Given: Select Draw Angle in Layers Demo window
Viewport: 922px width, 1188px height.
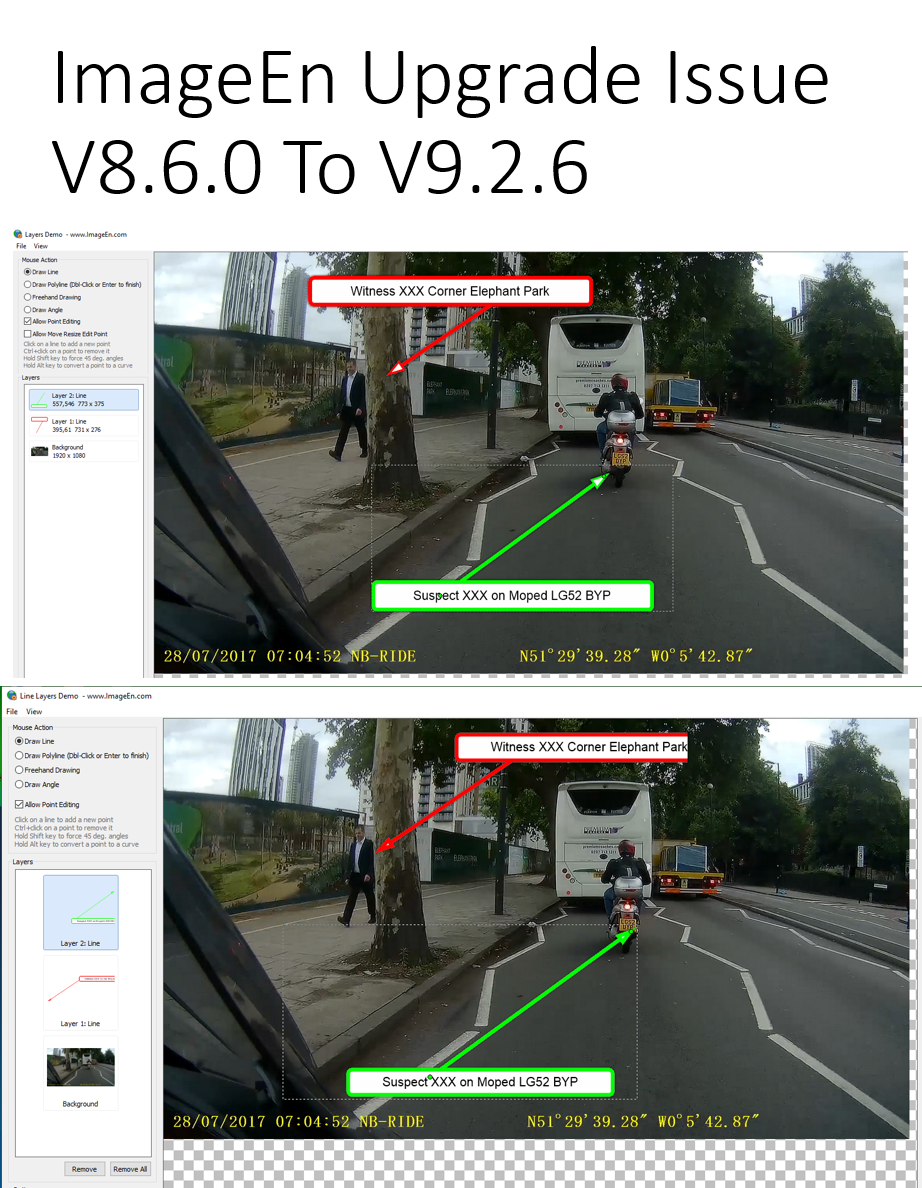Looking at the screenshot, I should (x=43, y=310).
